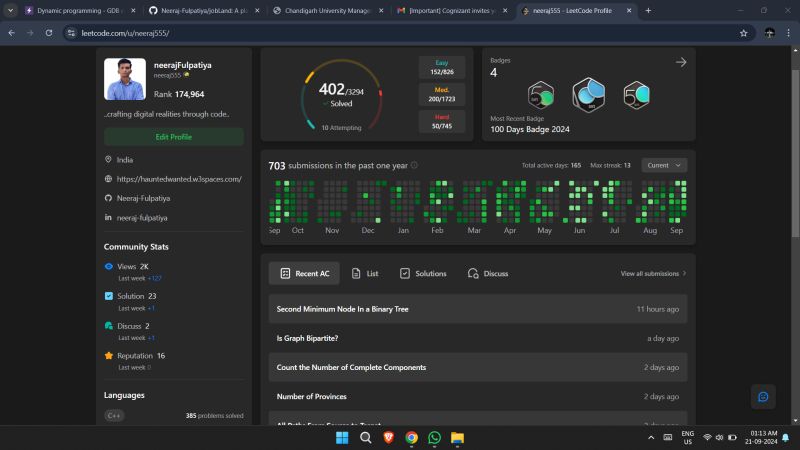Viewport: 800px width, 450px height.
Task: Click the eye icon beside Views
Action: coord(109,266)
